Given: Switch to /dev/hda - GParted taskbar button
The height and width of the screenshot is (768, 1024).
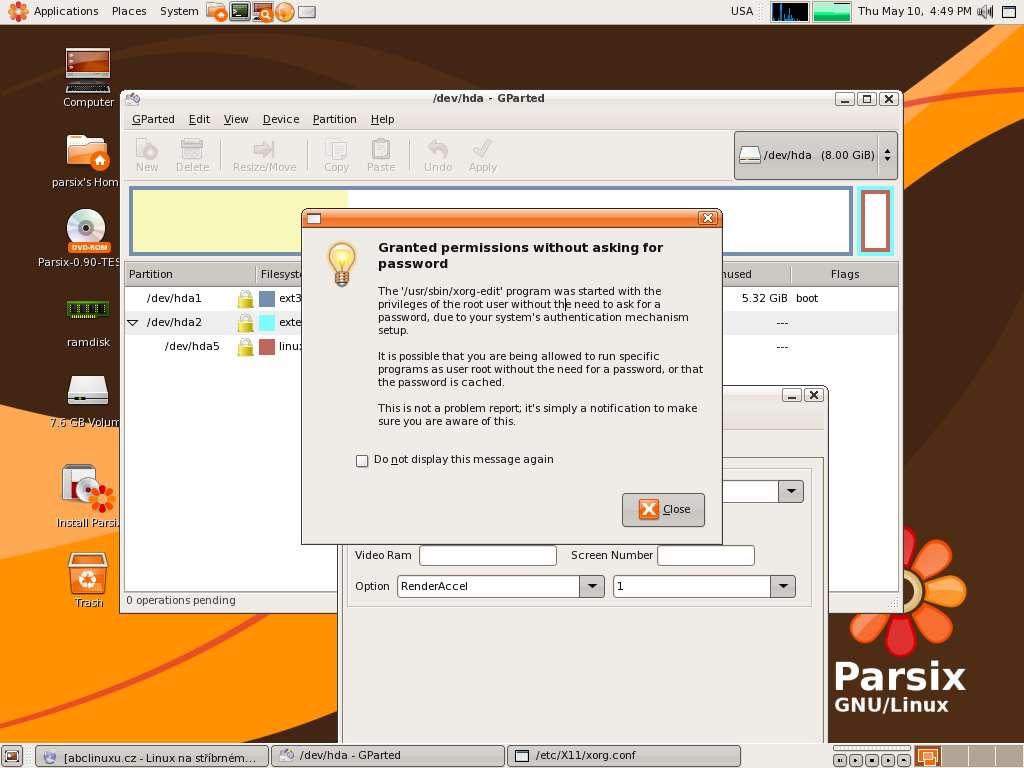Looking at the screenshot, I should (388, 756).
